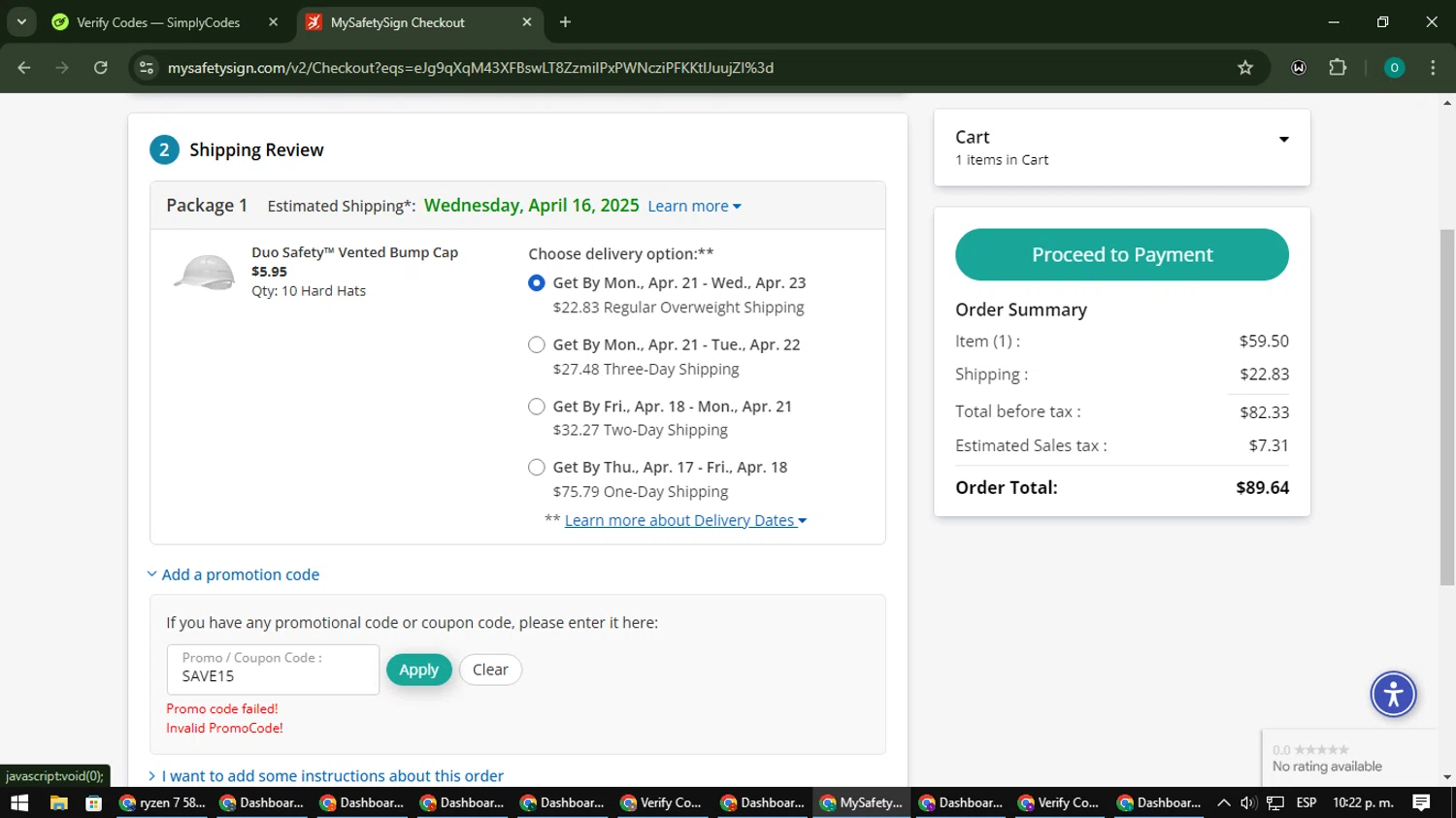Click the page vertical scrollbar

click(1447, 408)
